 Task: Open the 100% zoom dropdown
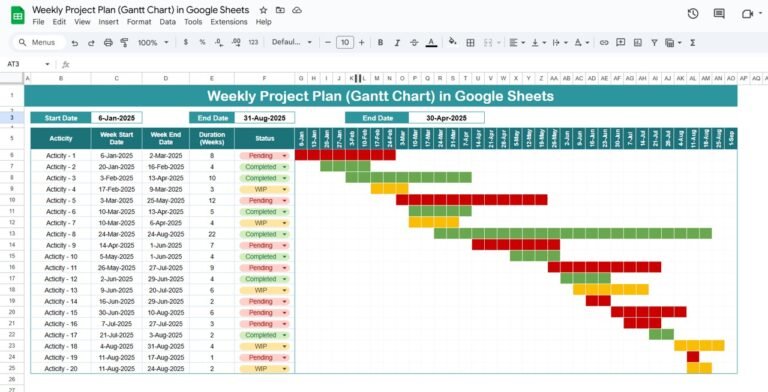[x=153, y=43]
